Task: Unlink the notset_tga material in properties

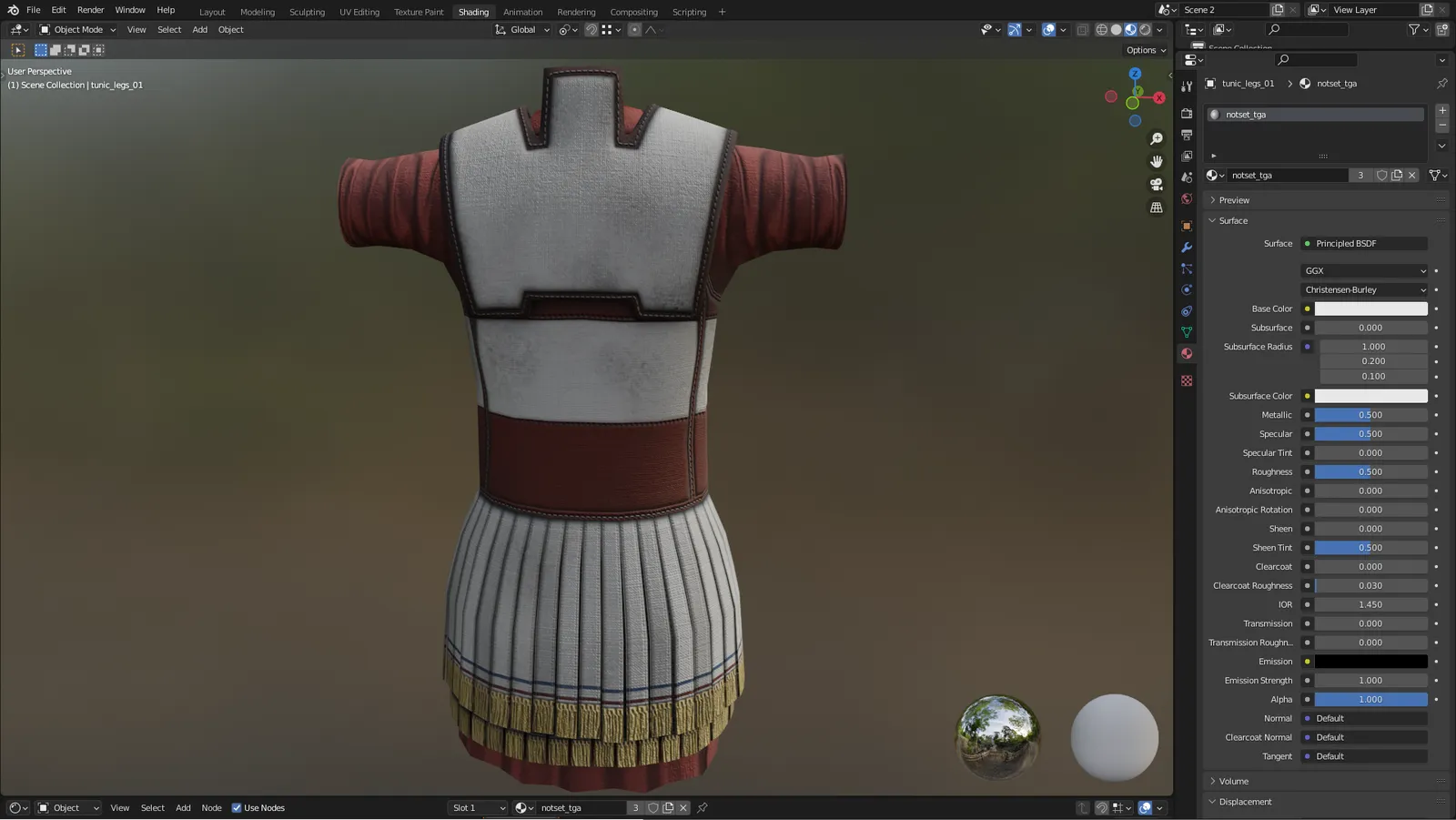Action: click(1412, 176)
